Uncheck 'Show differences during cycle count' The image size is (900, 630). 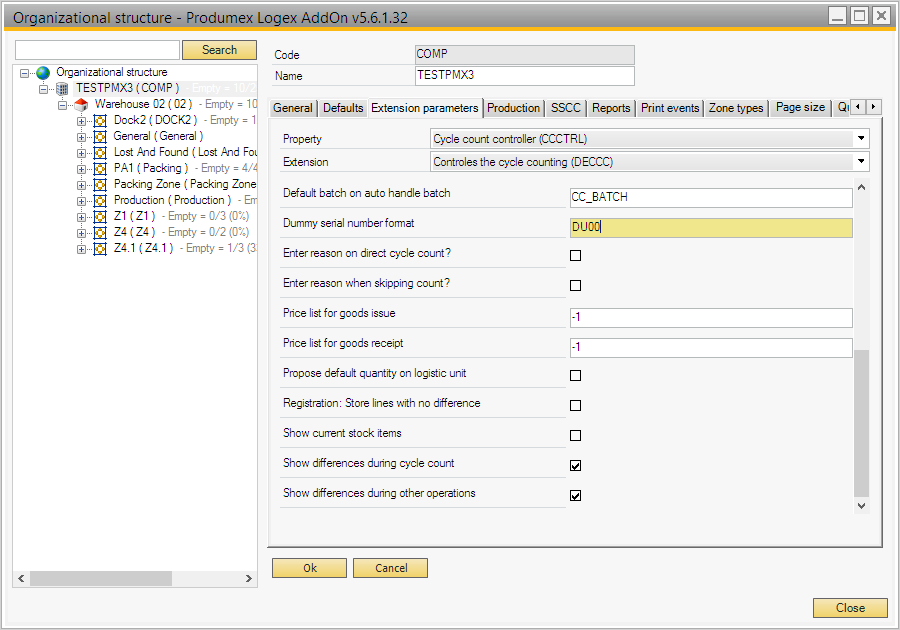[x=575, y=466]
